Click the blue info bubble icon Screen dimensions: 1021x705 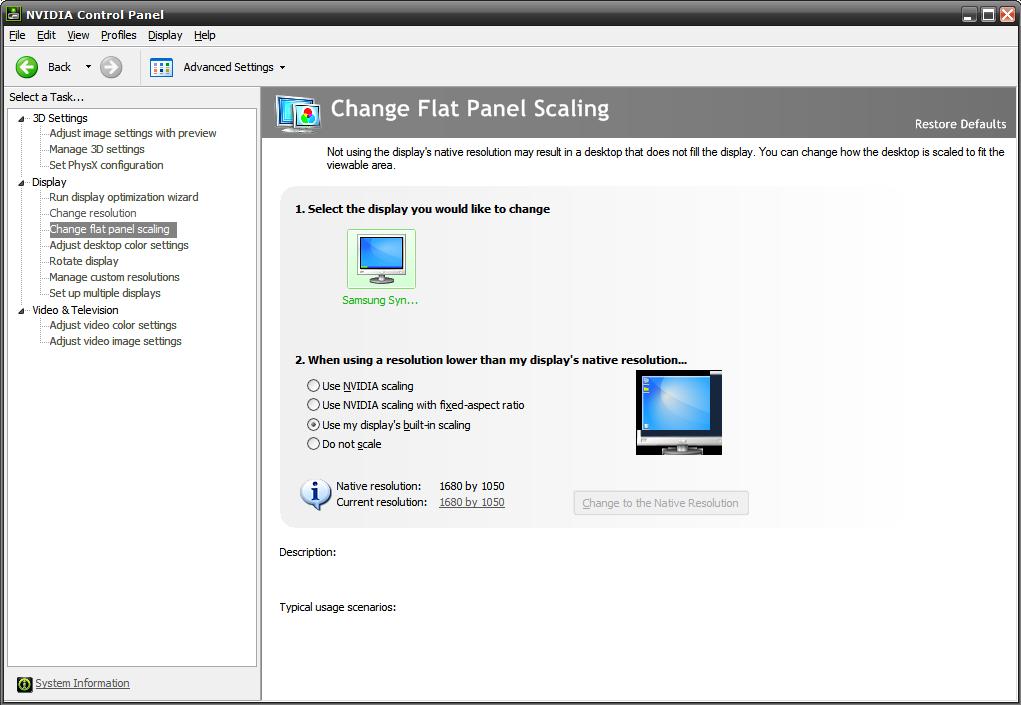click(x=315, y=495)
